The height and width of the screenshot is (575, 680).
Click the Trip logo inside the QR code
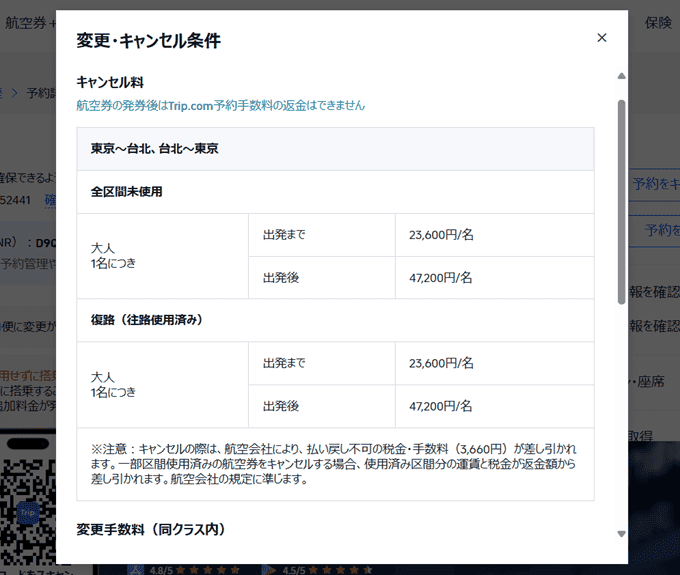coord(27,510)
